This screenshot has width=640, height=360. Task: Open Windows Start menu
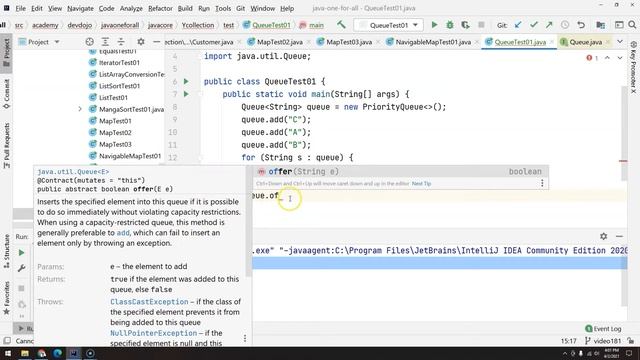click(x=7, y=353)
